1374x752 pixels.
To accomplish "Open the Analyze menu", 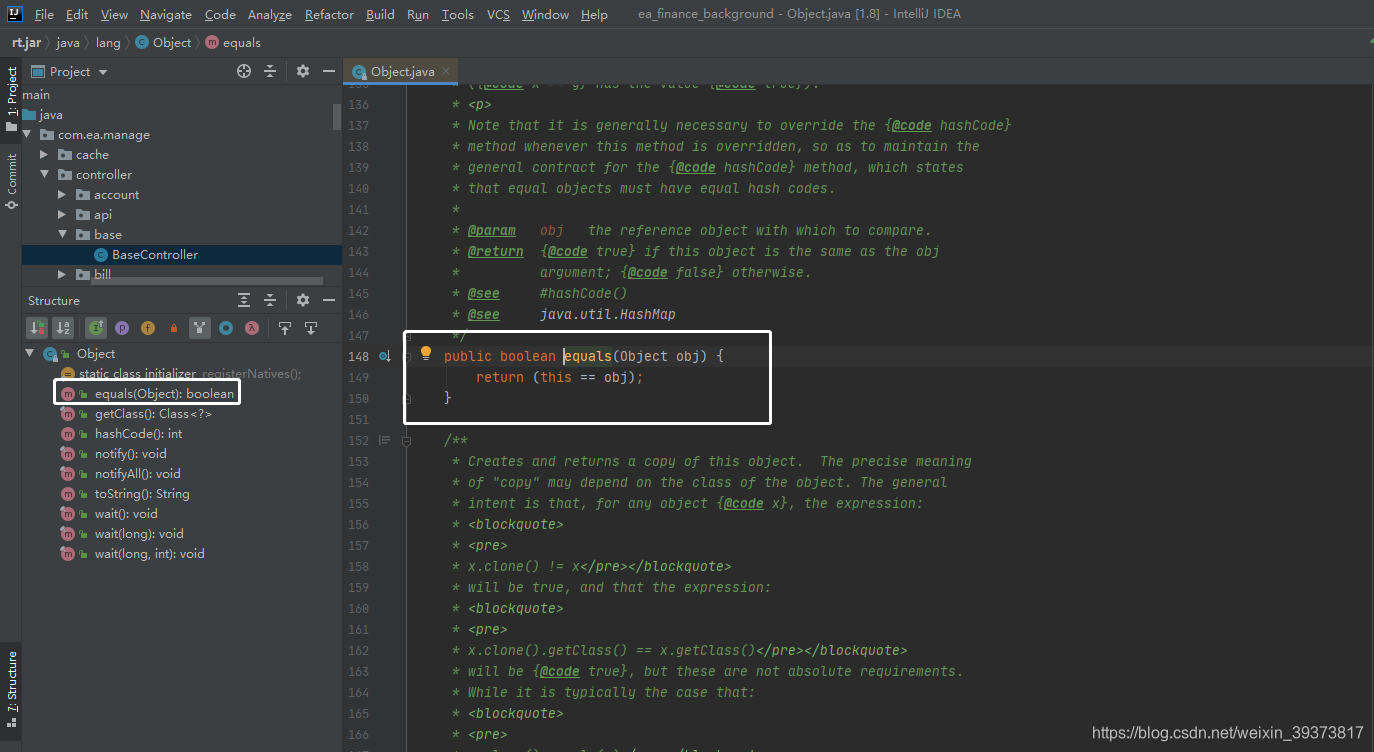I will coord(270,14).
